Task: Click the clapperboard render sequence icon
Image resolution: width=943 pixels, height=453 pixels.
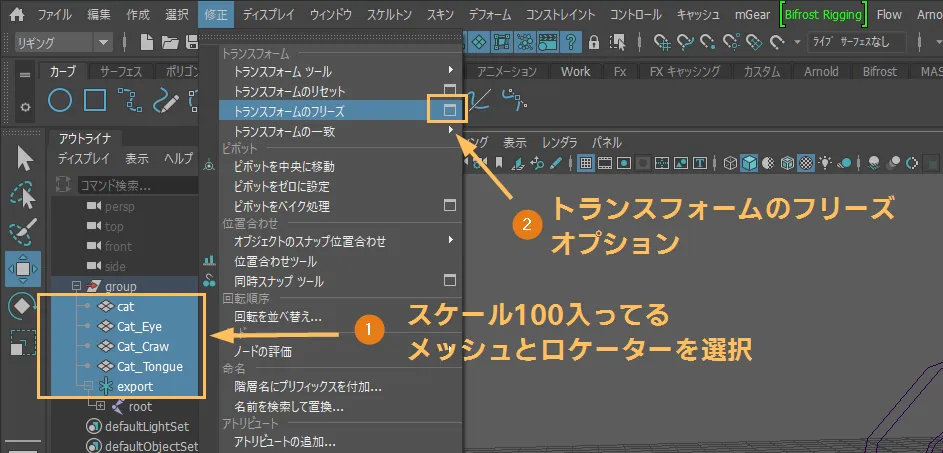Action: tap(547, 42)
